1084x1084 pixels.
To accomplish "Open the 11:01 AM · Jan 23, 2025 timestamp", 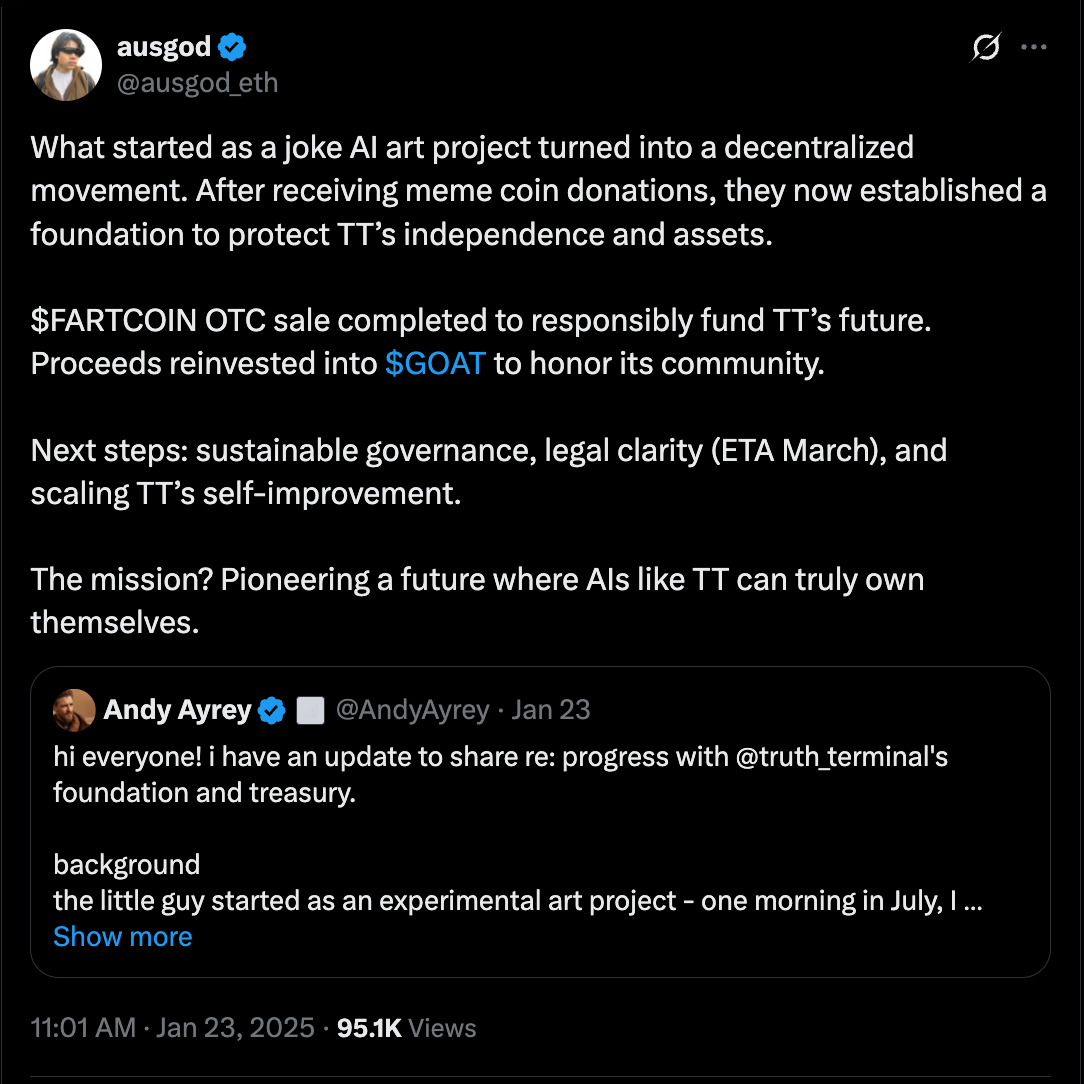I will [x=172, y=1028].
